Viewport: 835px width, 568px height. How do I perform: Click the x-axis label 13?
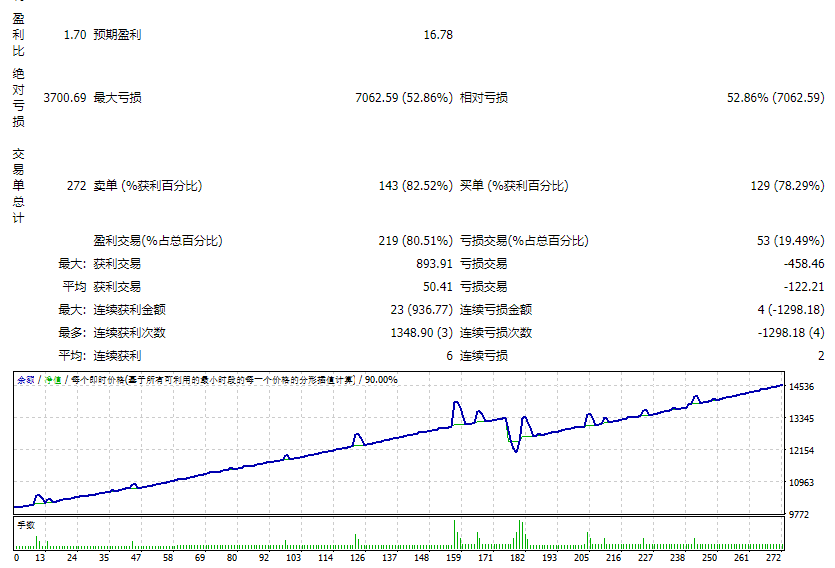pyautogui.click(x=40, y=558)
